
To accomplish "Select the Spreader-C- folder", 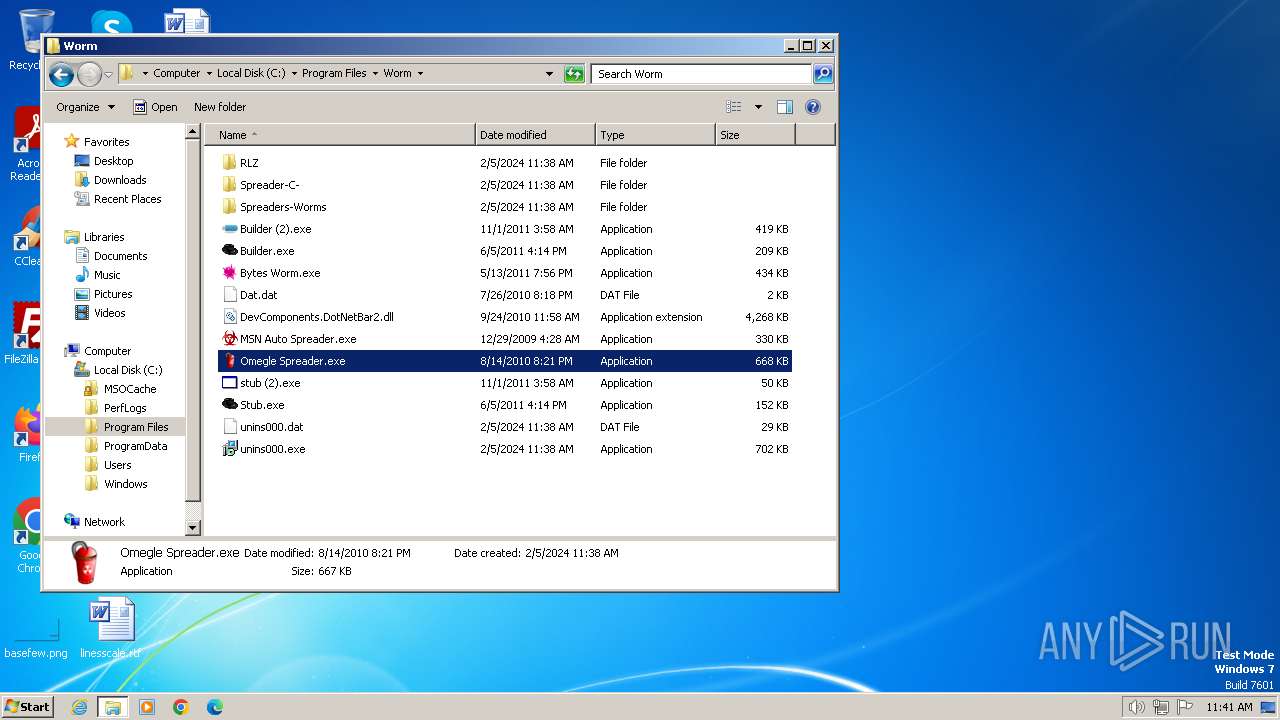I will tap(269, 185).
